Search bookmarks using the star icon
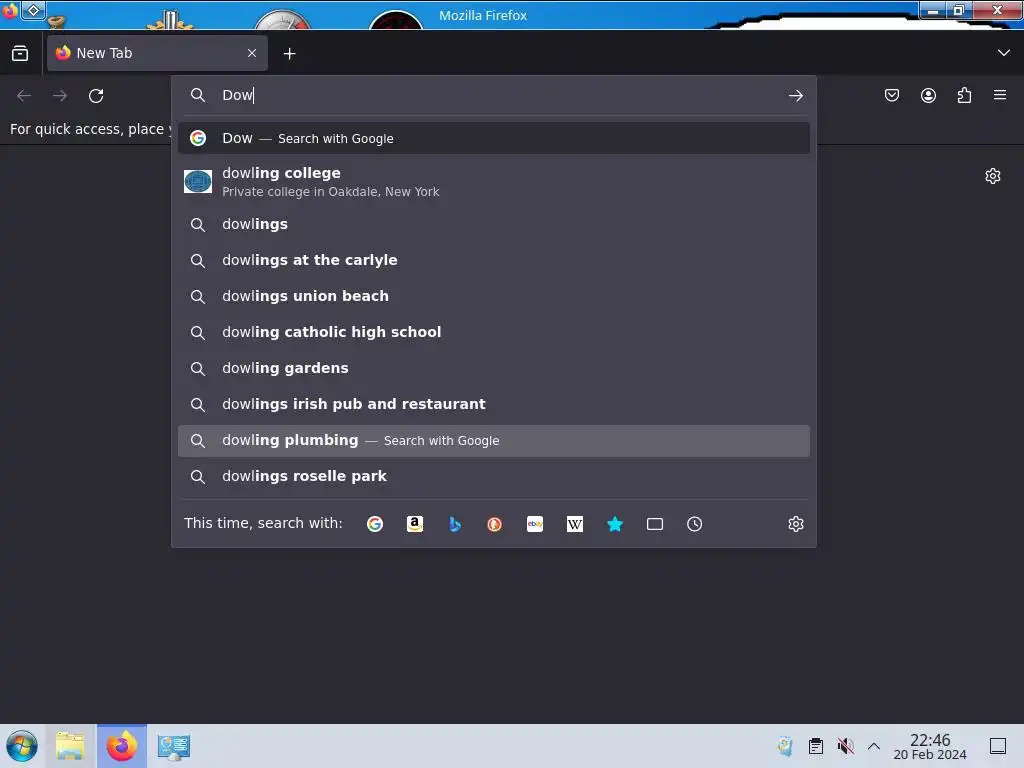The width and height of the screenshot is (1024, 768). click(x=615, y=524)
